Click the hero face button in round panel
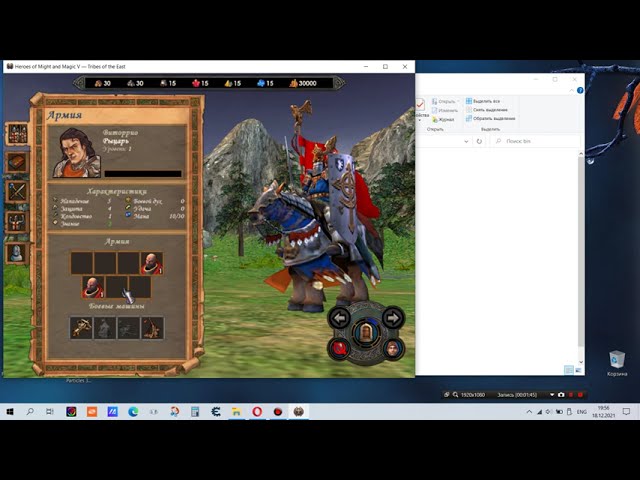 (x=392, y=349)
